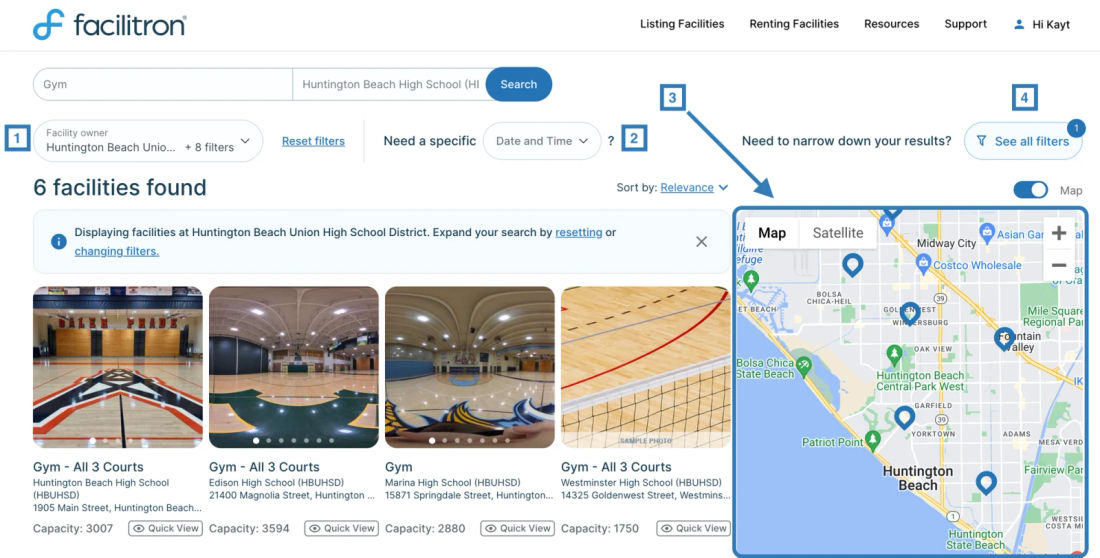The image size is (1100, 558).
Task: Open the Listing Facilities menu
Action: [682, 24]
